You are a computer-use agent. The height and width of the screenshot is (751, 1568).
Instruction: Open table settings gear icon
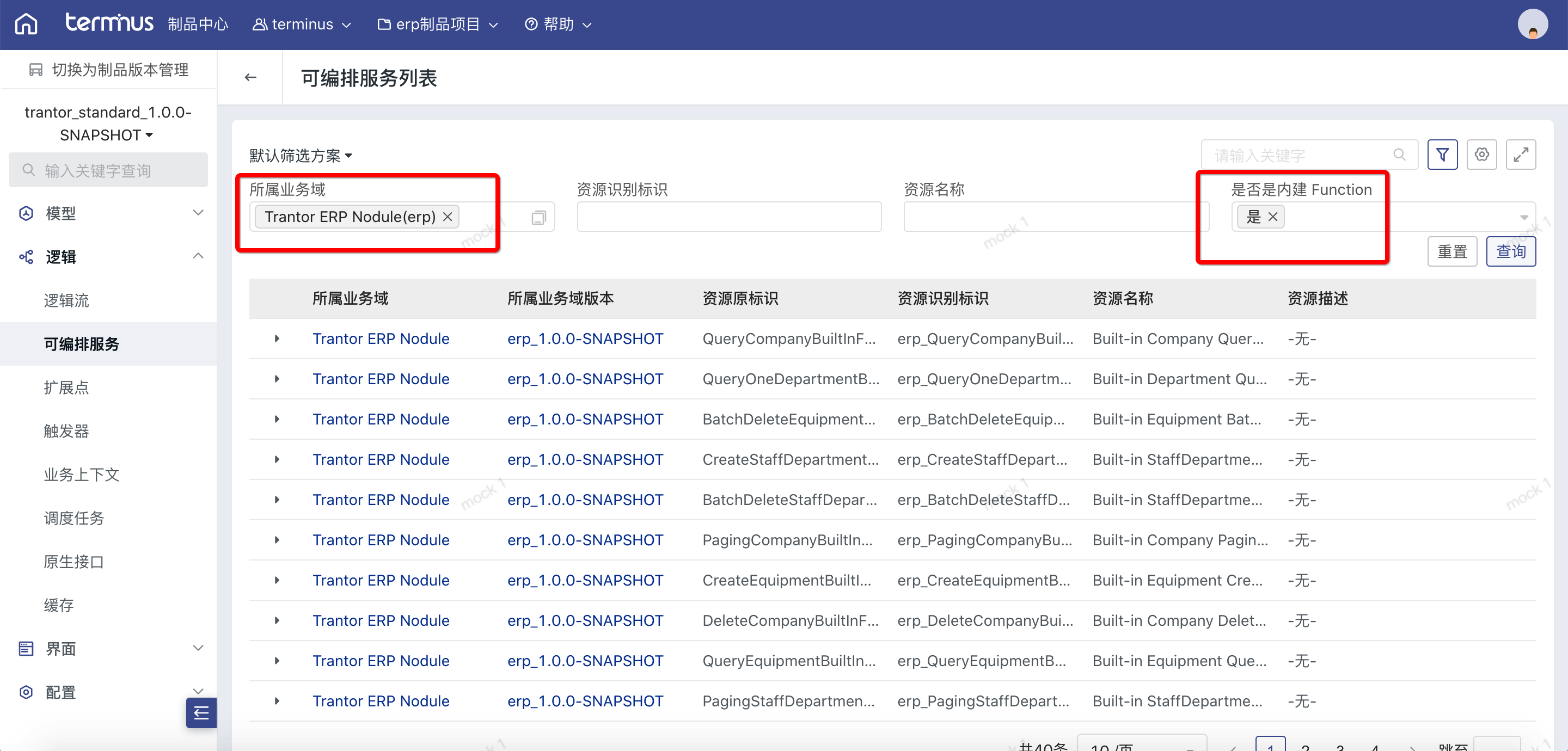coord(1481,155)
